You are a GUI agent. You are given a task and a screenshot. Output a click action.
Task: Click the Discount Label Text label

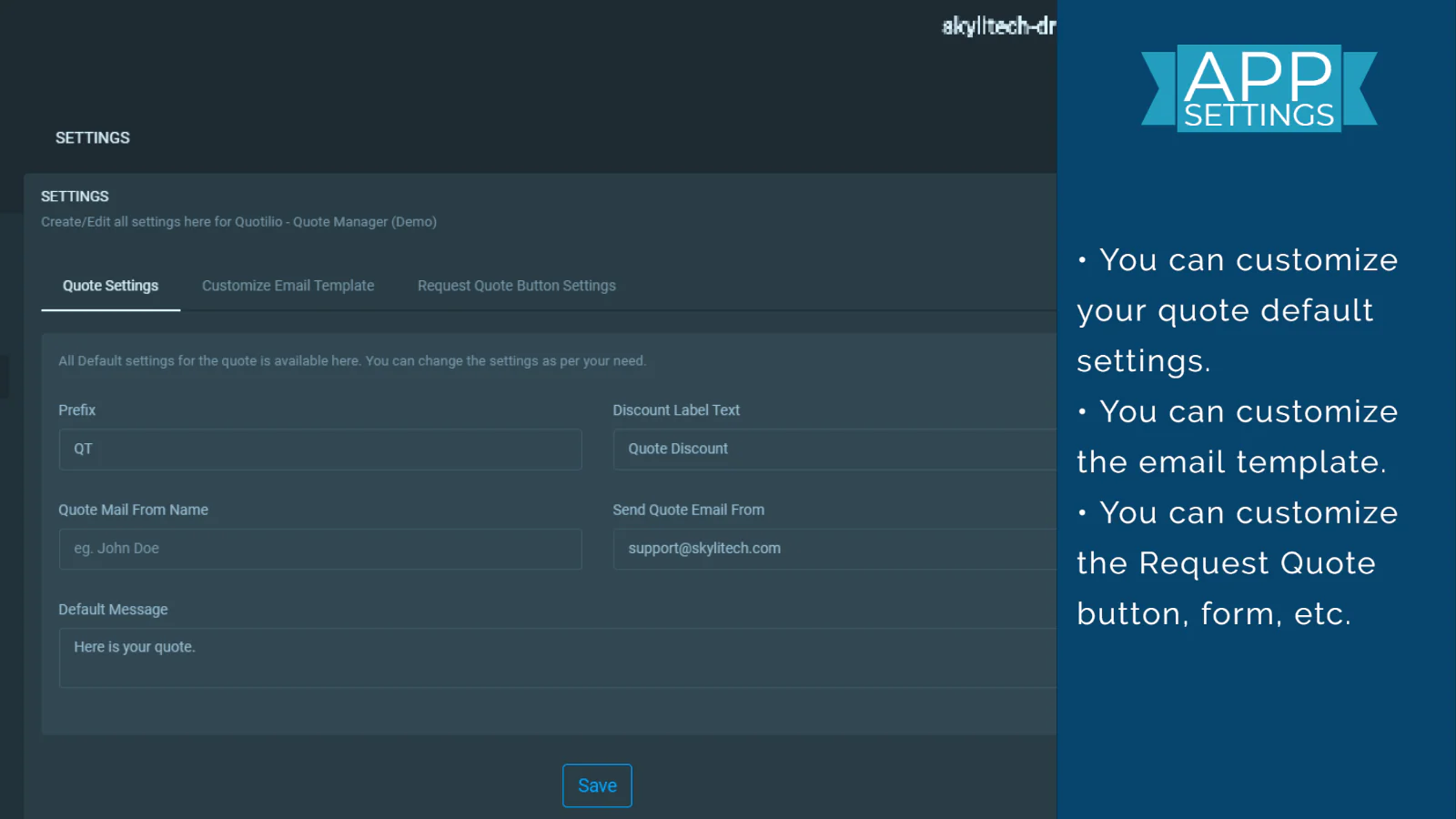coord(676,410)
